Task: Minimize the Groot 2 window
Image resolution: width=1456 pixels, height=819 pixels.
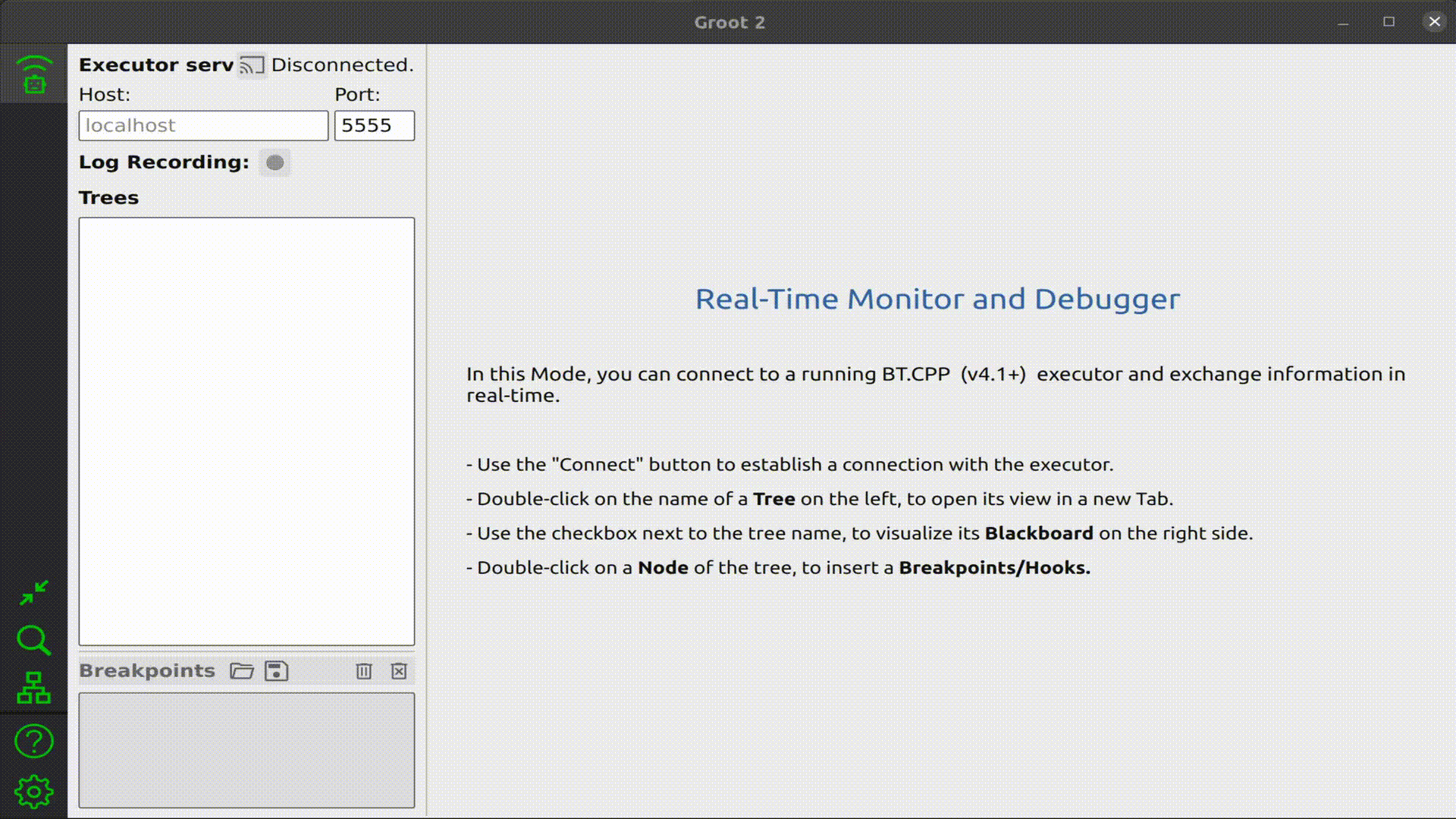Action: (x=1343, y=22)
